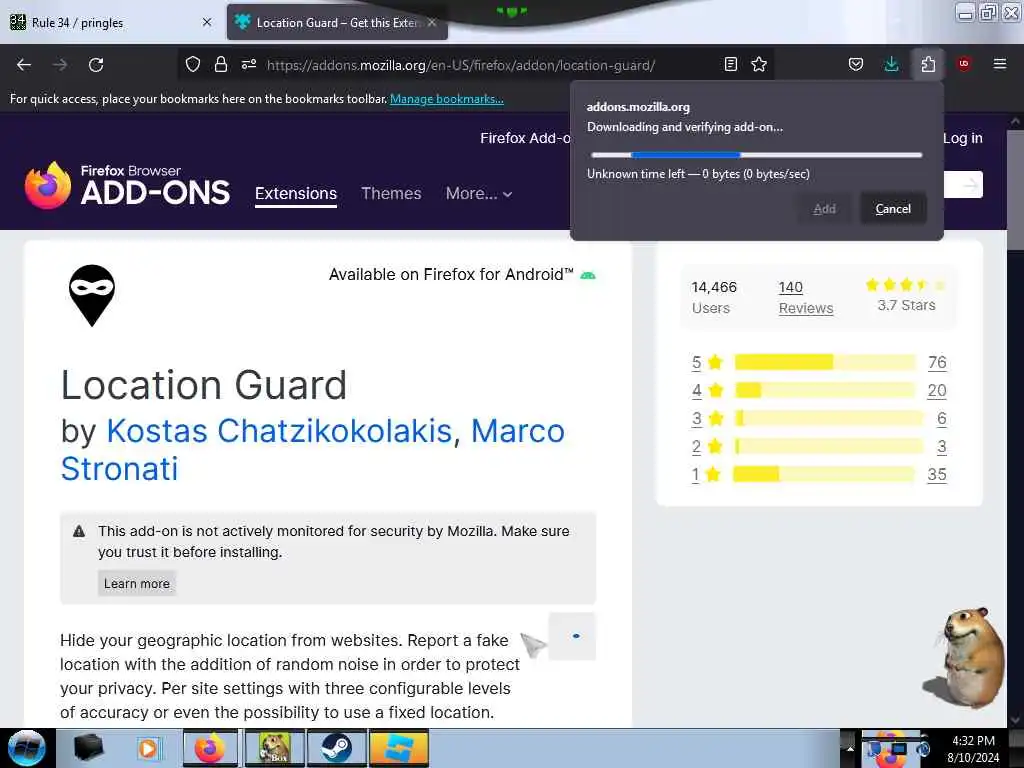Click the 14,466 Users count
Image resolution: width=1024 pixels, height=768 pixels.
[714, 297]
